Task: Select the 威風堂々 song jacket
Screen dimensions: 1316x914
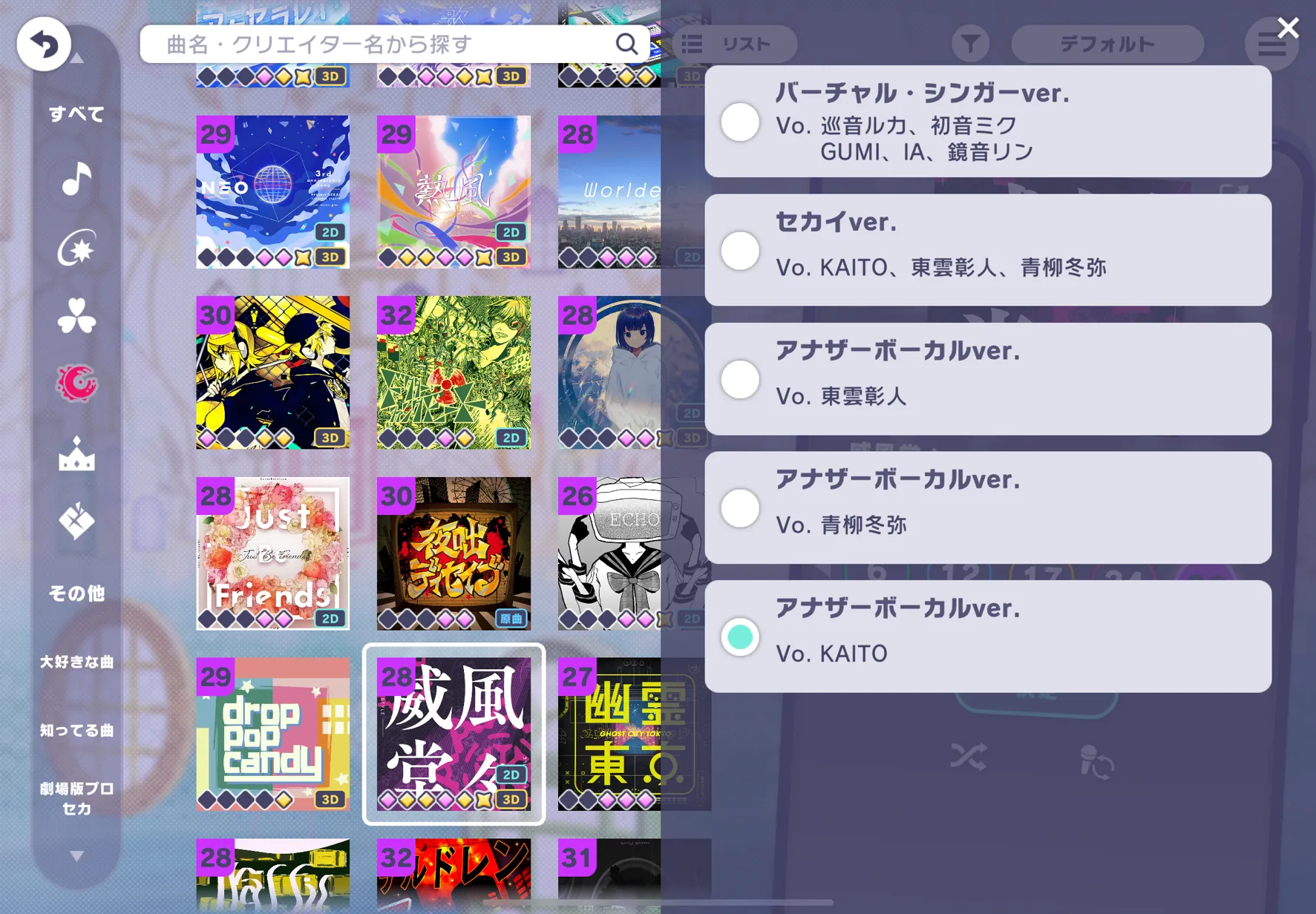Action: 454,734
